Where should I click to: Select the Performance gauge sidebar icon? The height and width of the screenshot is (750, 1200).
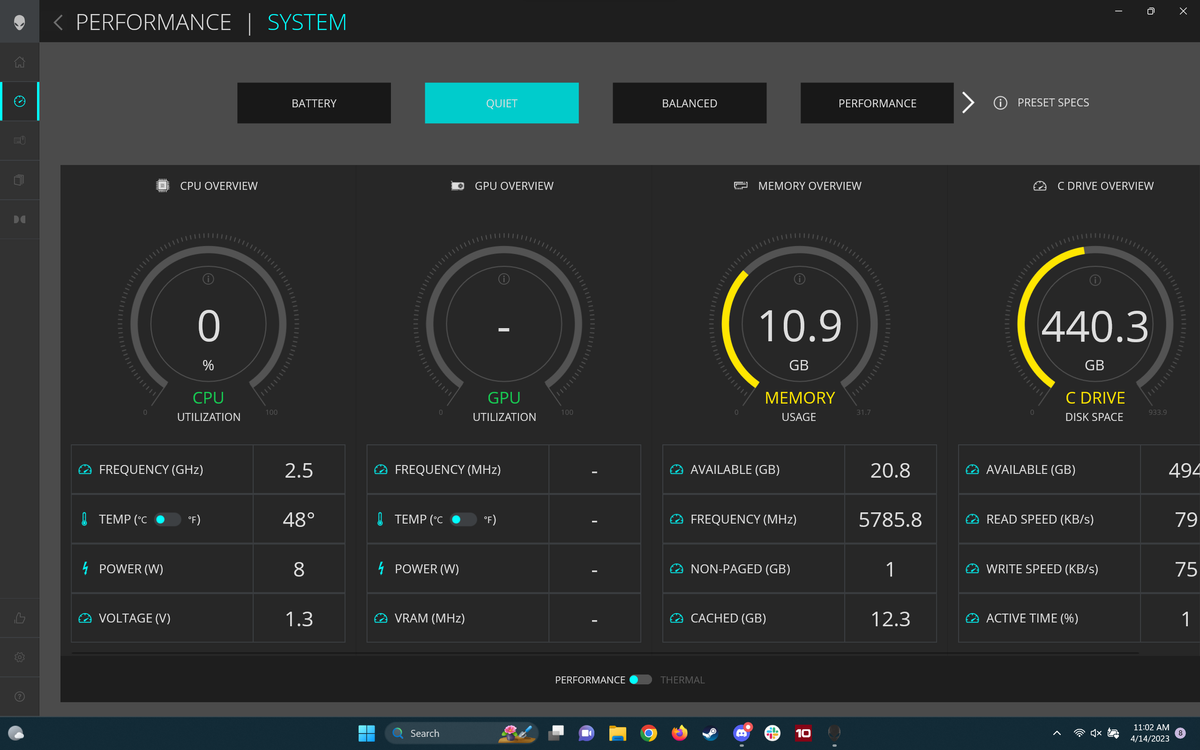[x=19, y=101]
